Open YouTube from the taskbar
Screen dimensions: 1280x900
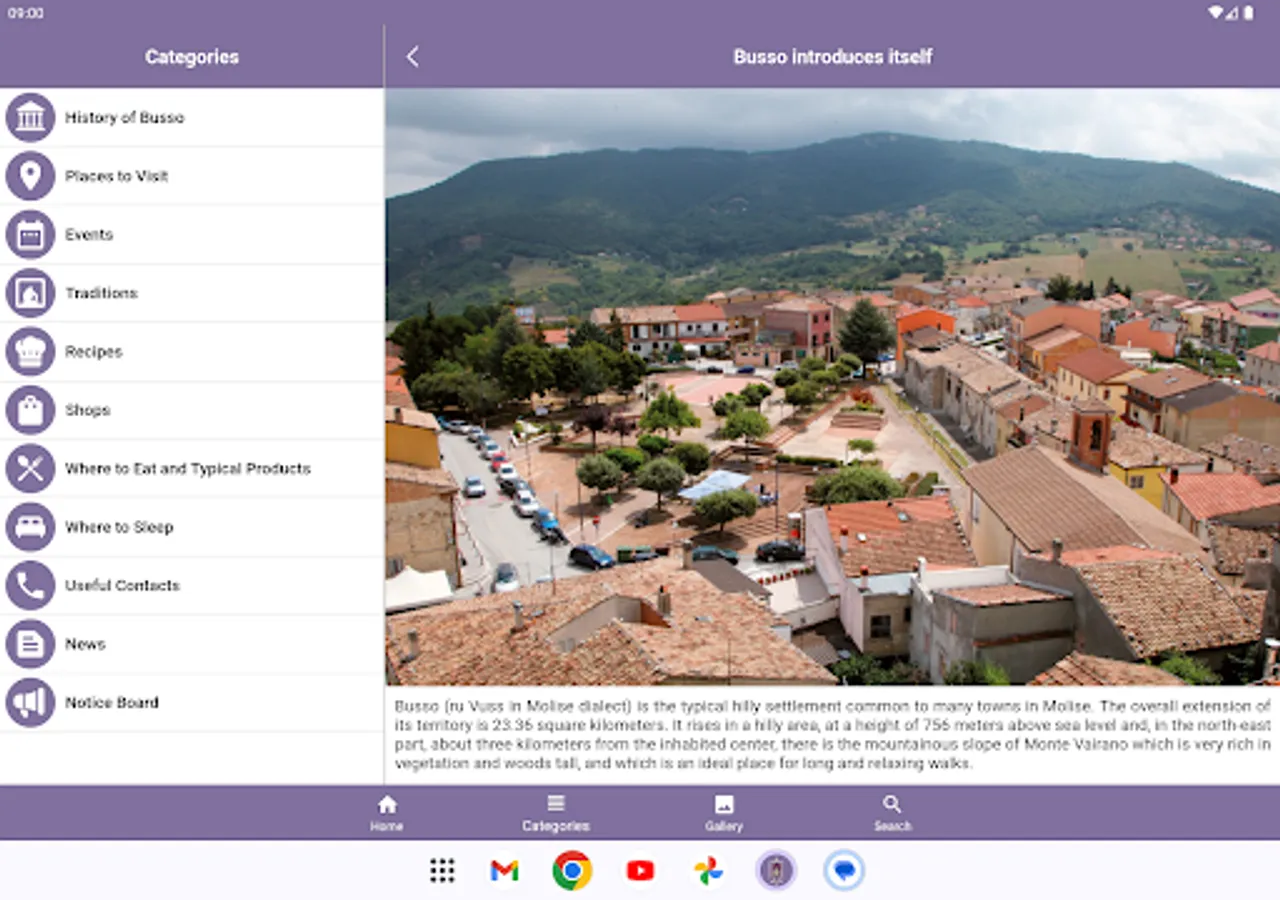point(640,871)
